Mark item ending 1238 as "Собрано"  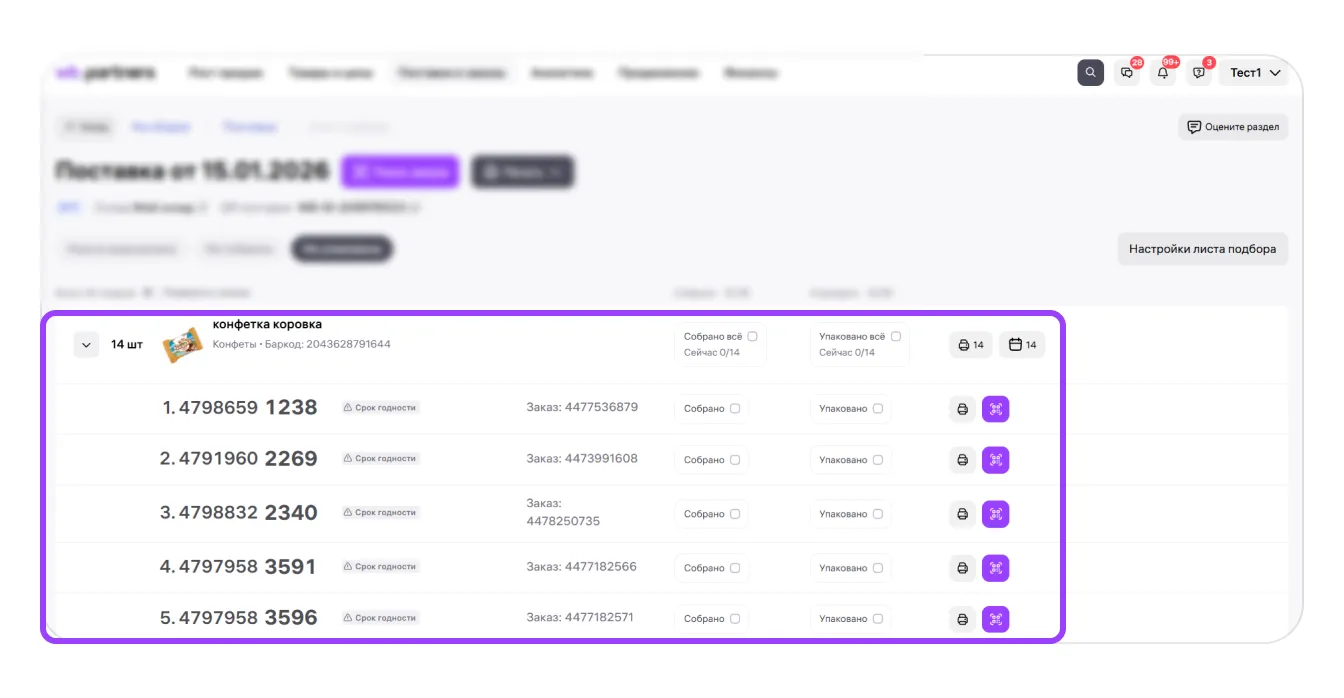coord(735,409)
